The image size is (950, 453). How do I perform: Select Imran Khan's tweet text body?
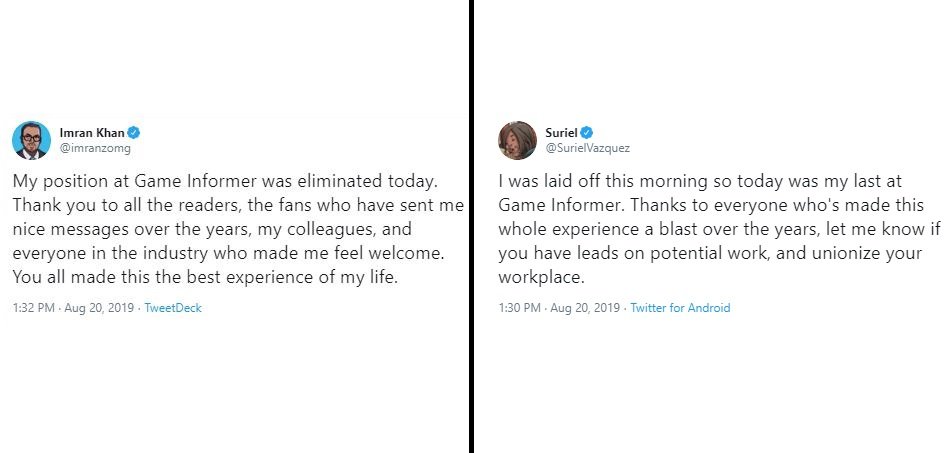pos(238,230)
